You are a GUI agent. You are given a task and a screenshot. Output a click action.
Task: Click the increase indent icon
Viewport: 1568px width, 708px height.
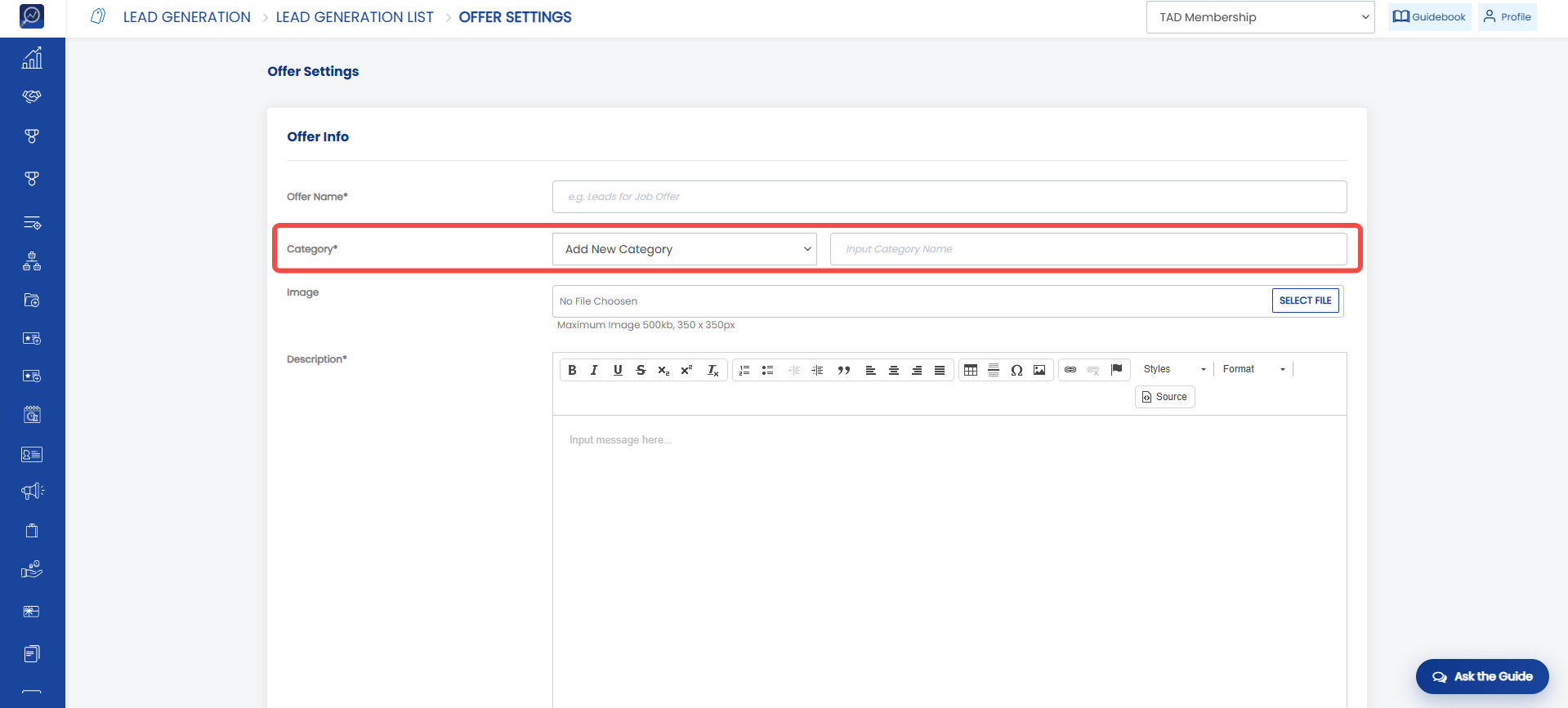tap(817, 370)
